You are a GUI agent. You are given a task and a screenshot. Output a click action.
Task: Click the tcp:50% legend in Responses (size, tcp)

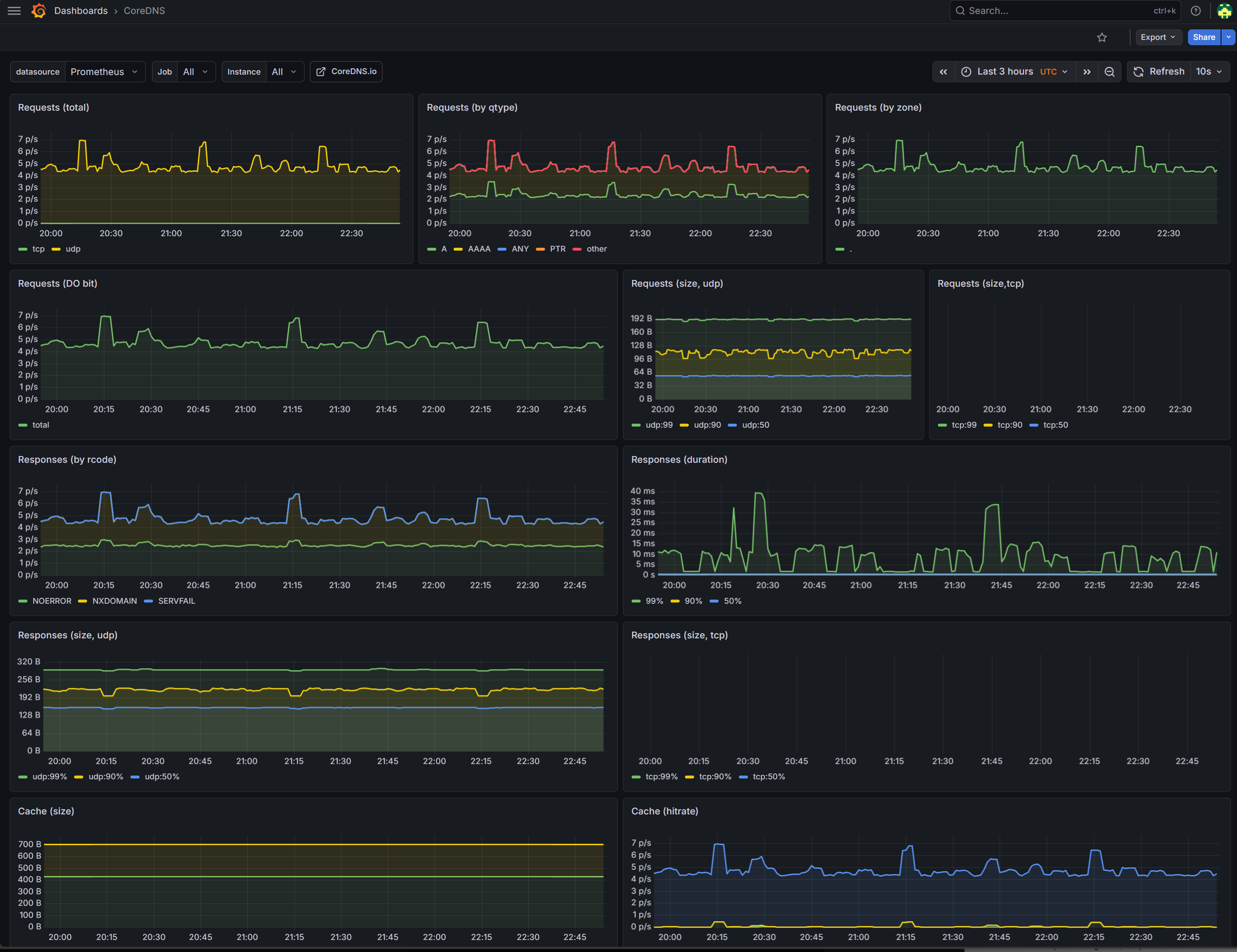pyautogui.click(x=769, y=777)
